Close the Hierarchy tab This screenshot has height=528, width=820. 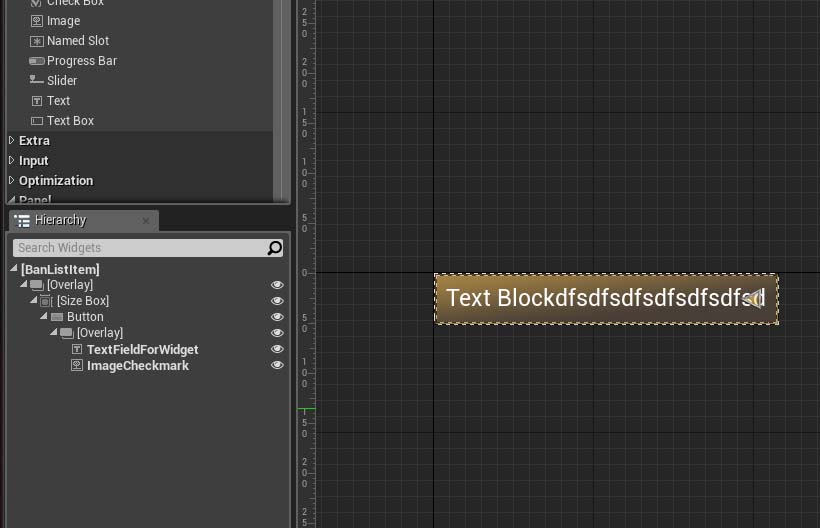(146, 221)
